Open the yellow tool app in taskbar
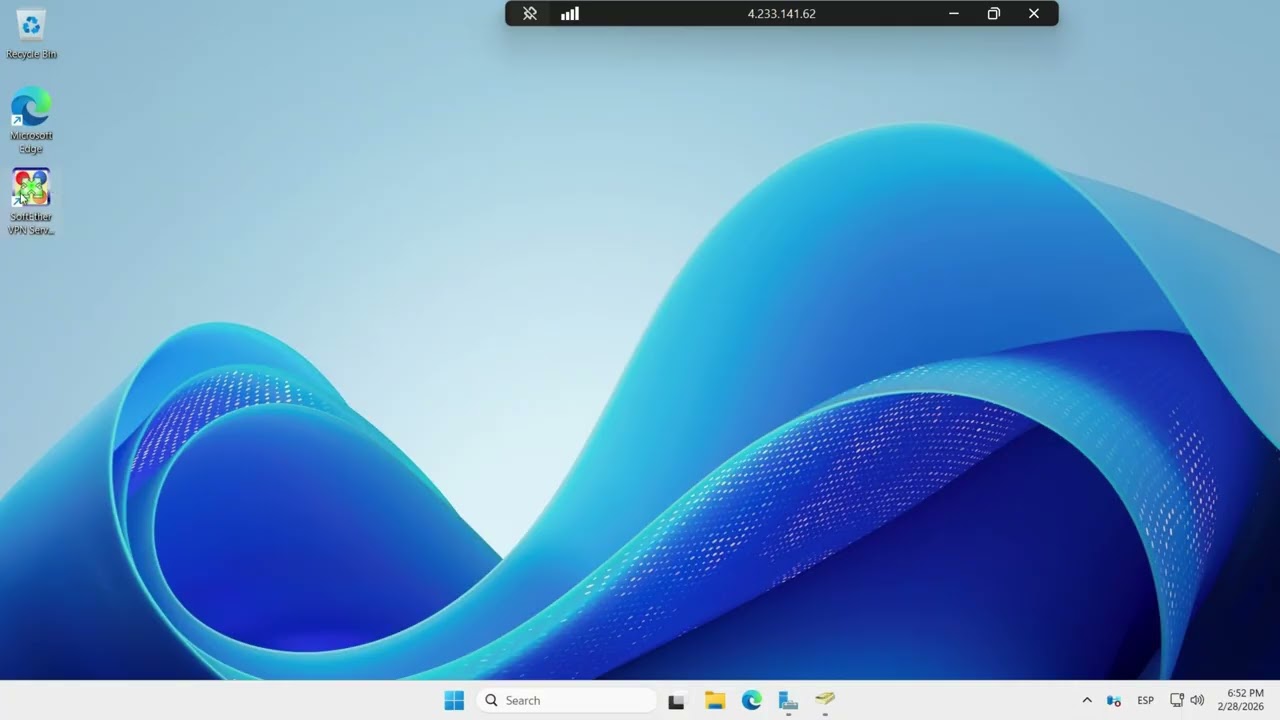The height and width of the screenshot is (720, 1280). pyautogui.click(x=825, y=701)
